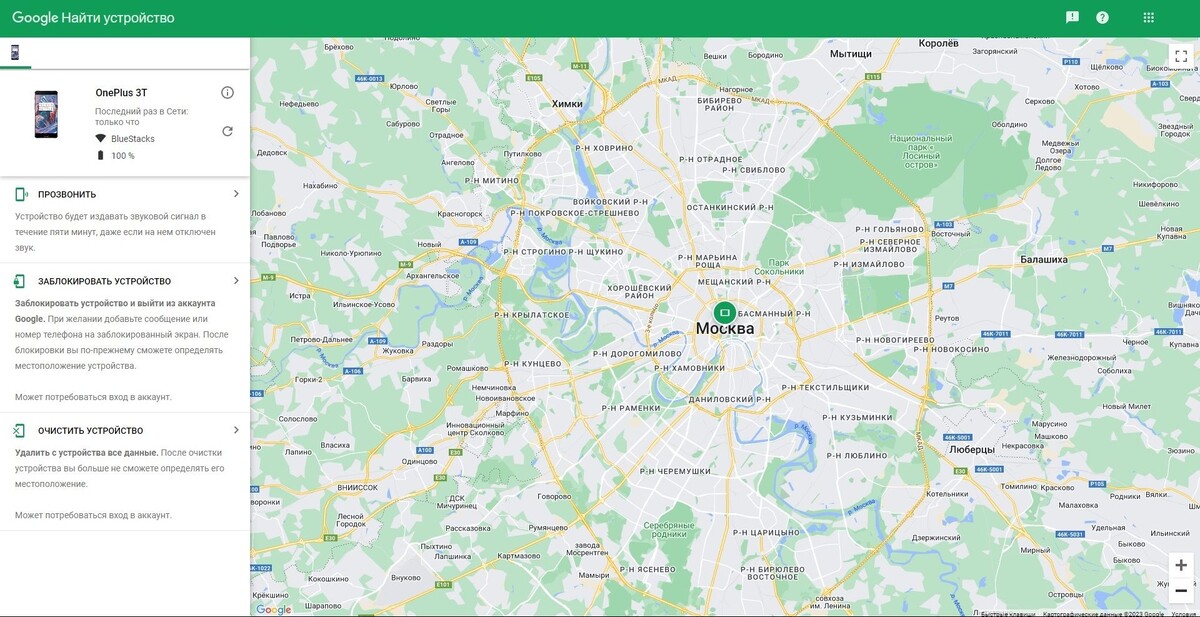The width and height of the screenshot is (1200, 617).
Task: Click the Р-Н ИЗМАЙЛОВО district label
Action: (871, 264)
